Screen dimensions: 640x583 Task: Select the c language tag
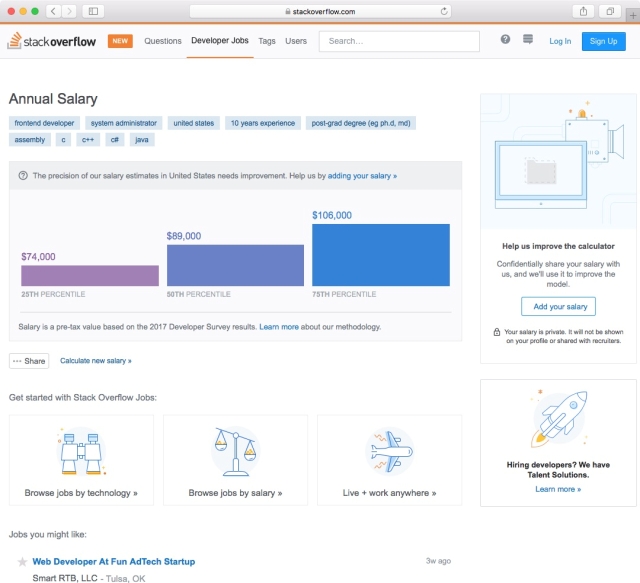[x=63, y=140]
